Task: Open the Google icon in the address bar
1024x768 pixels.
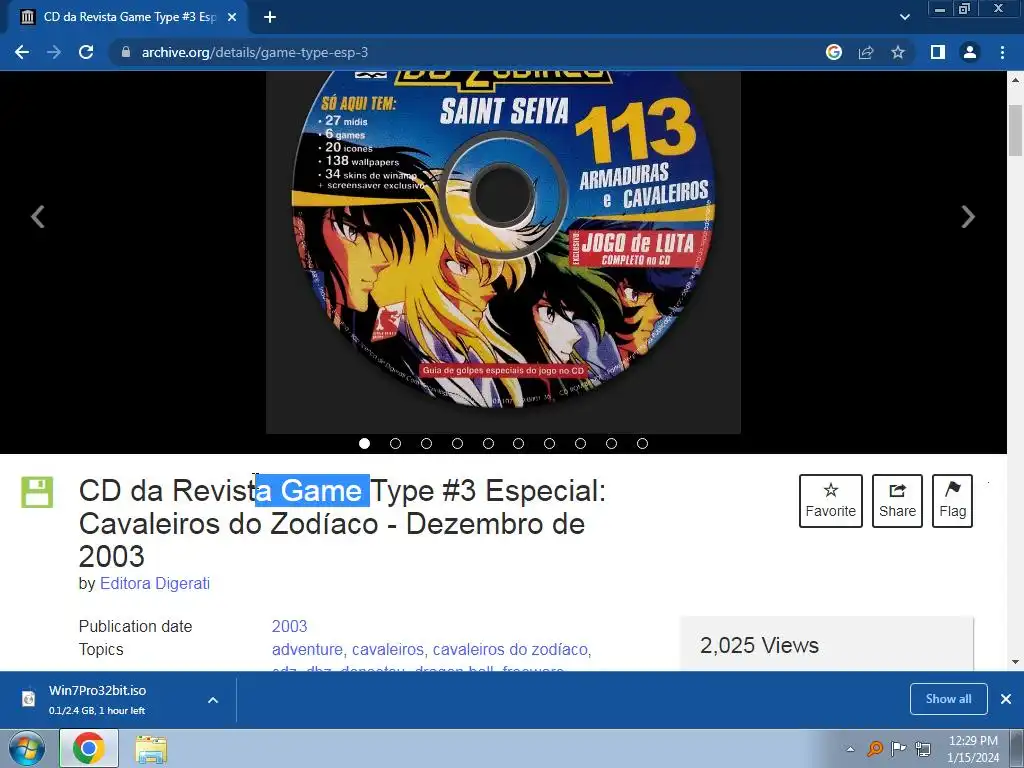Action: [834, 52]
